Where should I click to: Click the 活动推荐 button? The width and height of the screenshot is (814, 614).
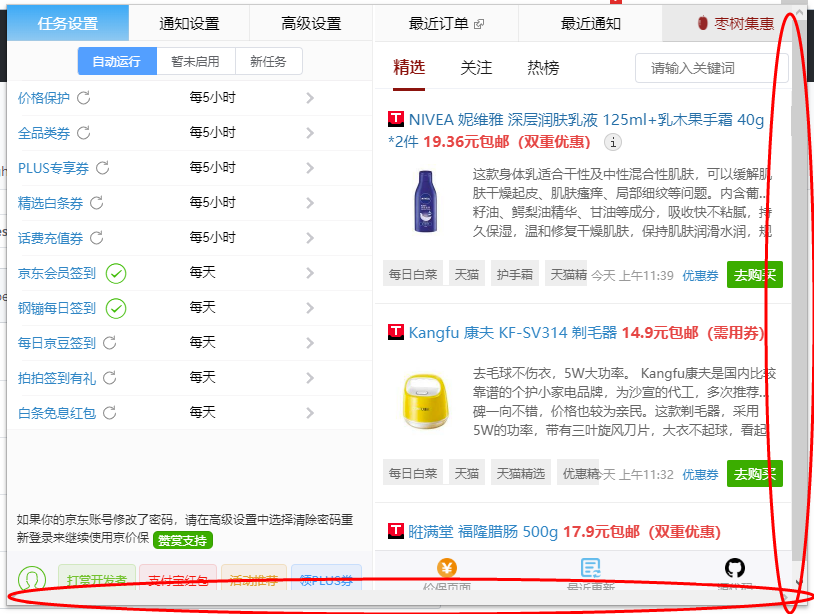[x=253, y=579]
